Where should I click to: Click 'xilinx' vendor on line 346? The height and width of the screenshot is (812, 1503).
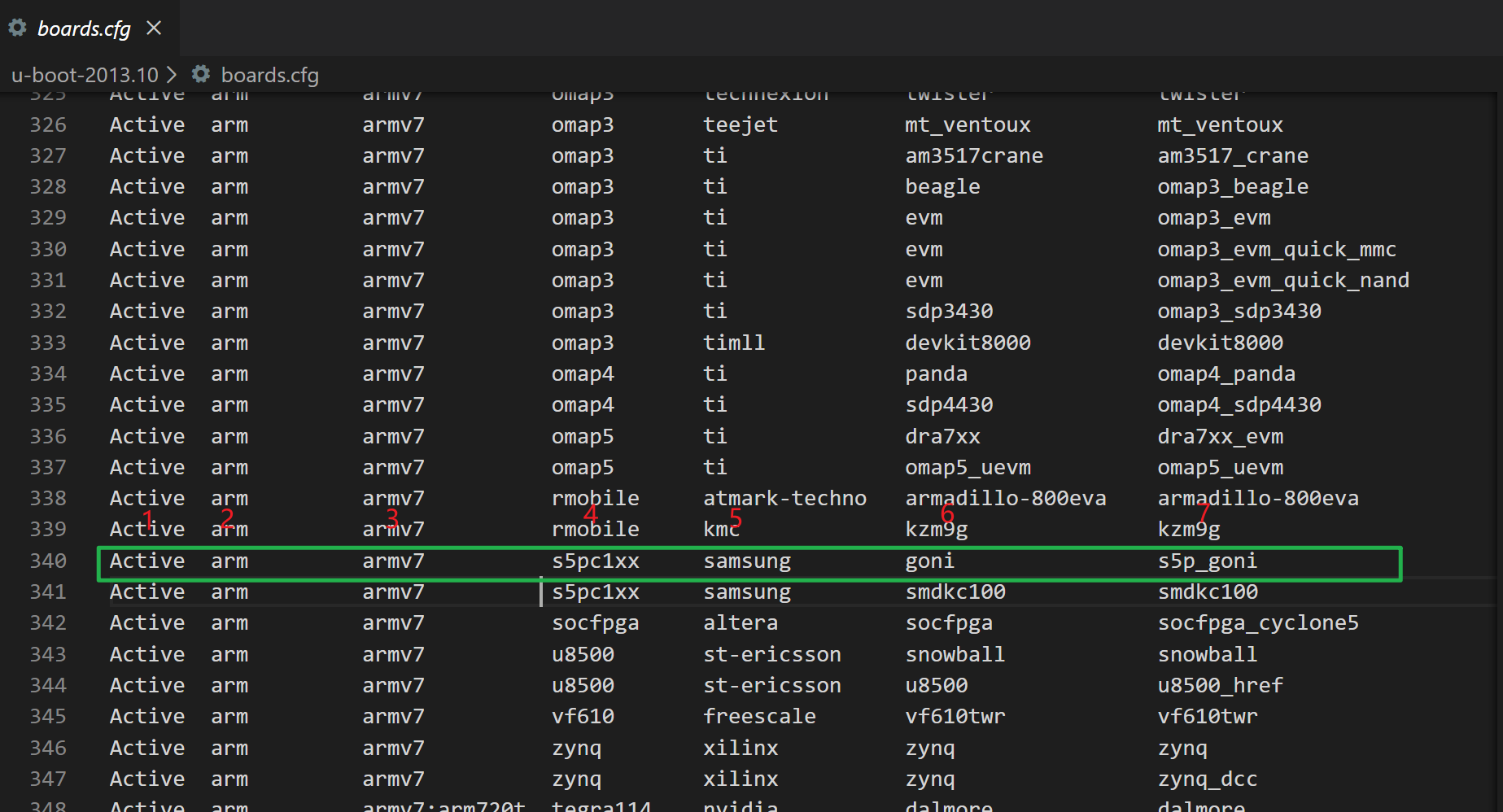(x=741, y=748)
